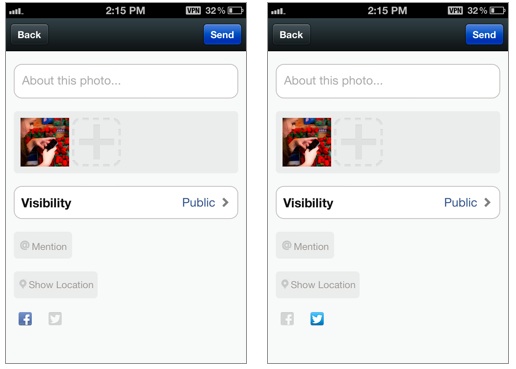The image size is (516, 369).
Task: Tap Back in right phone header
Action: pyautogui.click(x=291, y=34)
